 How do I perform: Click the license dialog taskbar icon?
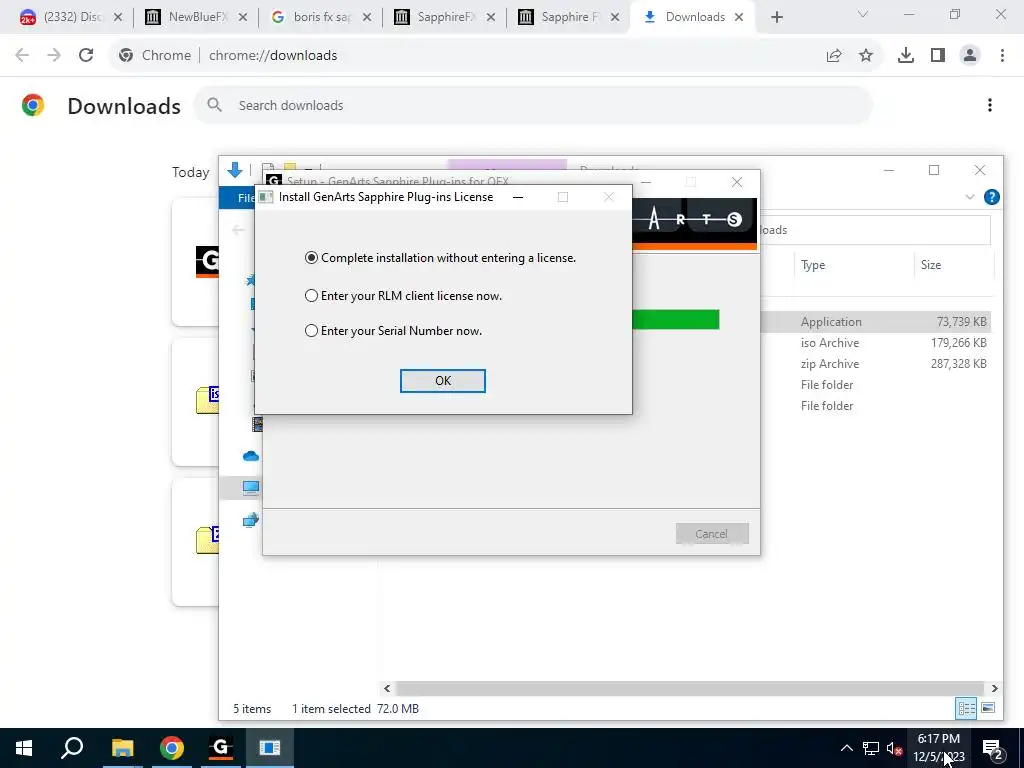tap(270, 748)
